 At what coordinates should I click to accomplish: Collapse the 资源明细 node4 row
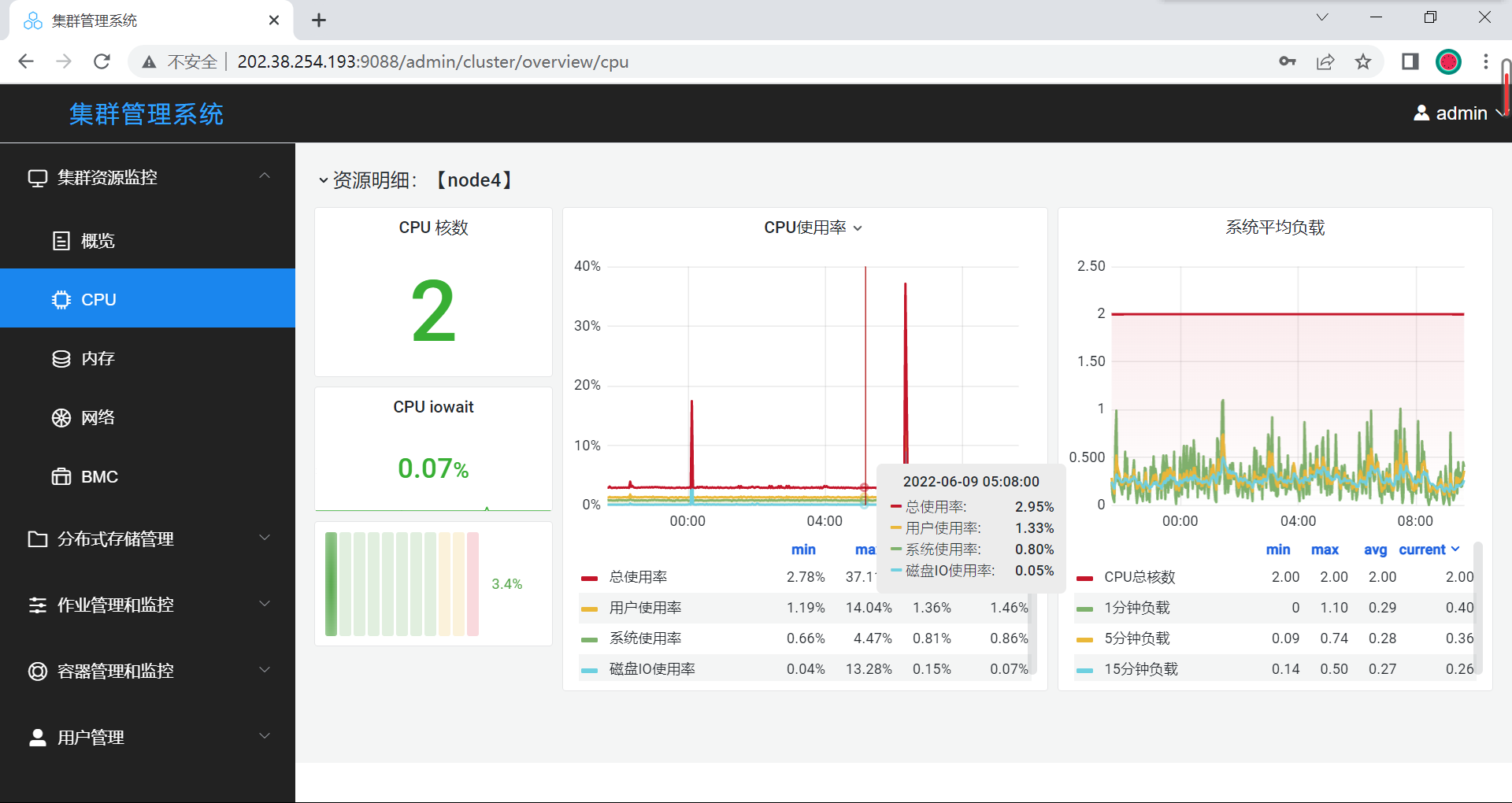coord(324,180)
